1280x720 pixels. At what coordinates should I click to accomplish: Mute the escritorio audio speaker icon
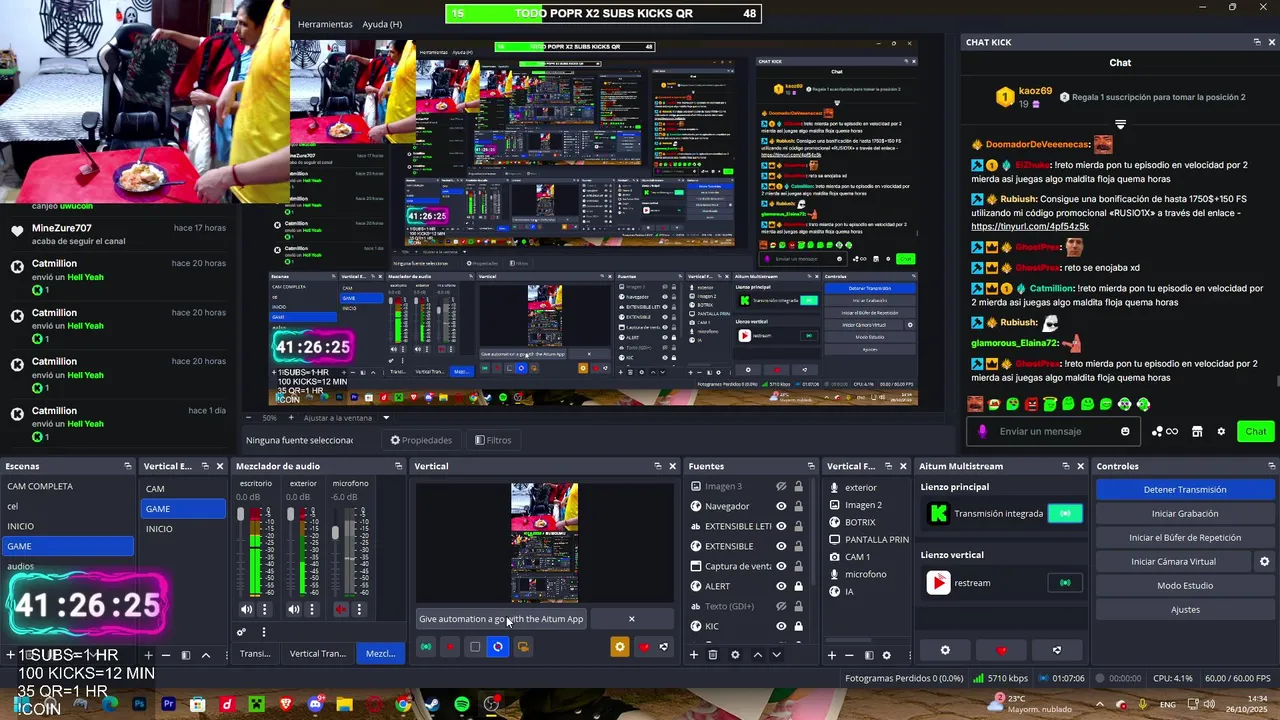point(246,609)
